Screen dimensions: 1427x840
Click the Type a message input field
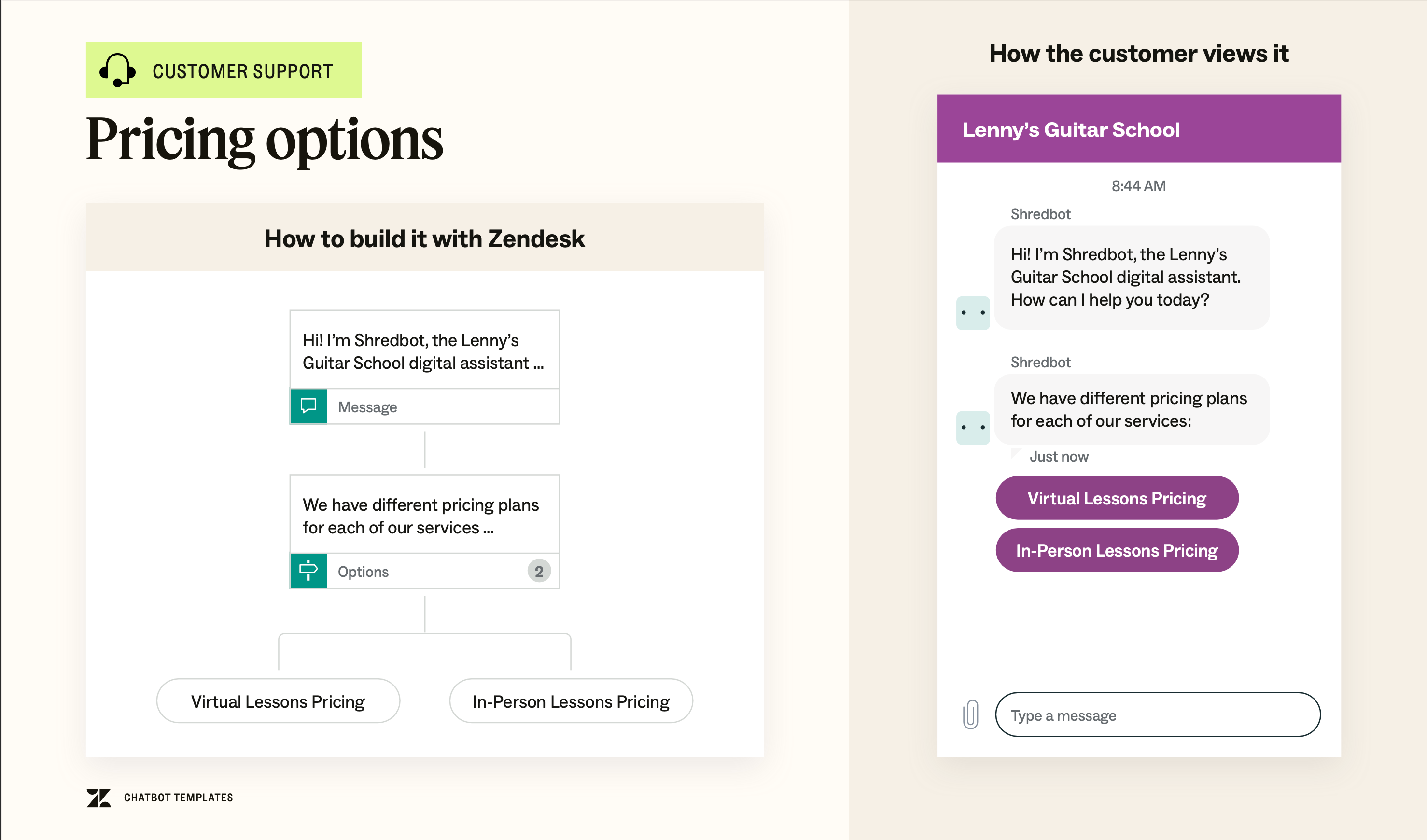[1158, 715]
